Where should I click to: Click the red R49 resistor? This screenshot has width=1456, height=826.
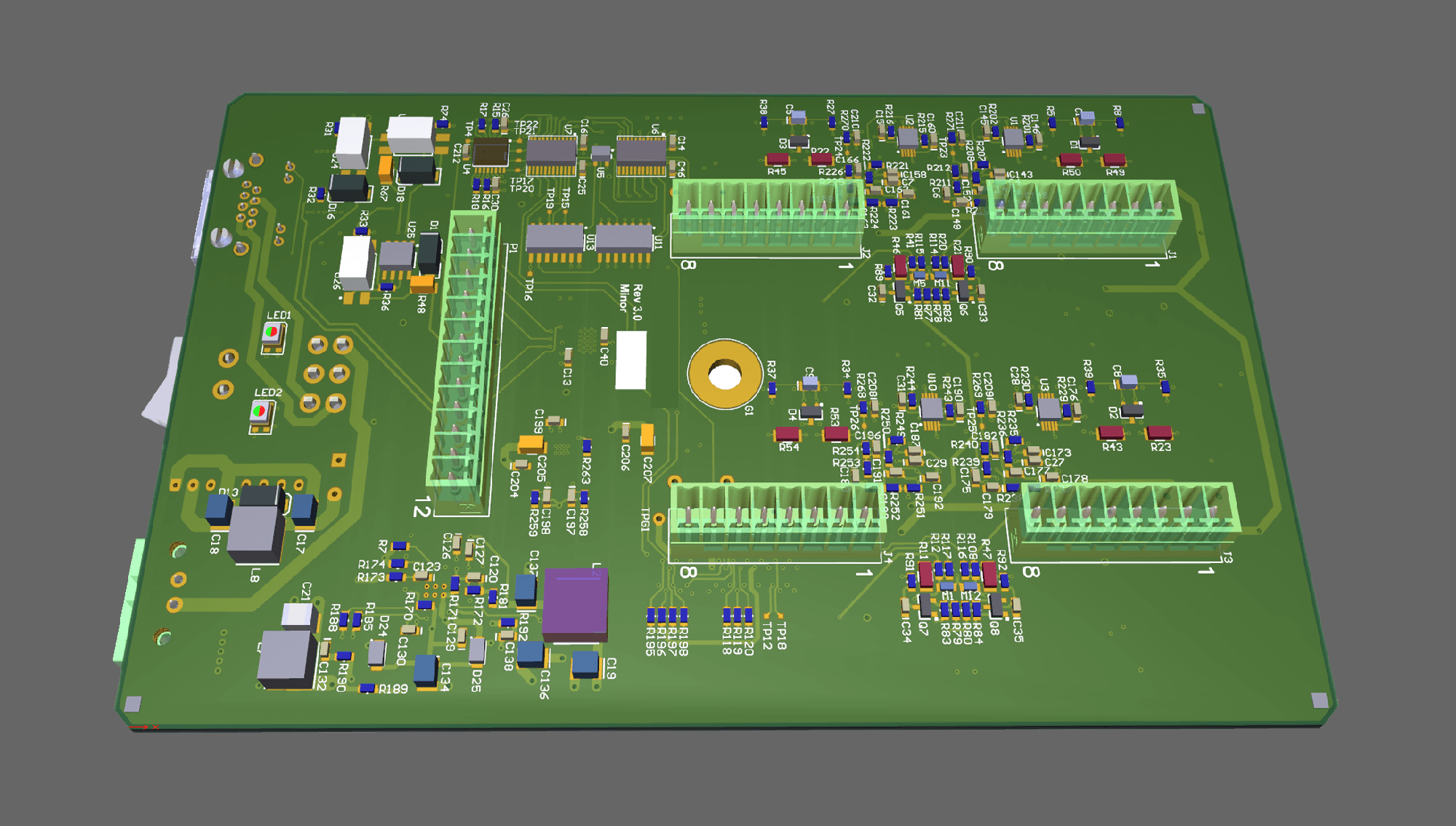[x=1115, y=159]
